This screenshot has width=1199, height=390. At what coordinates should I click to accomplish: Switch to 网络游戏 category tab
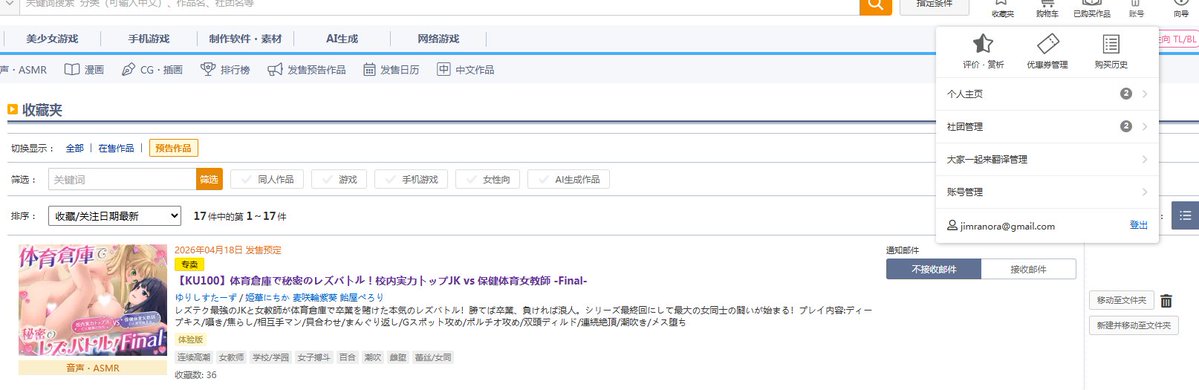point(438,39)
